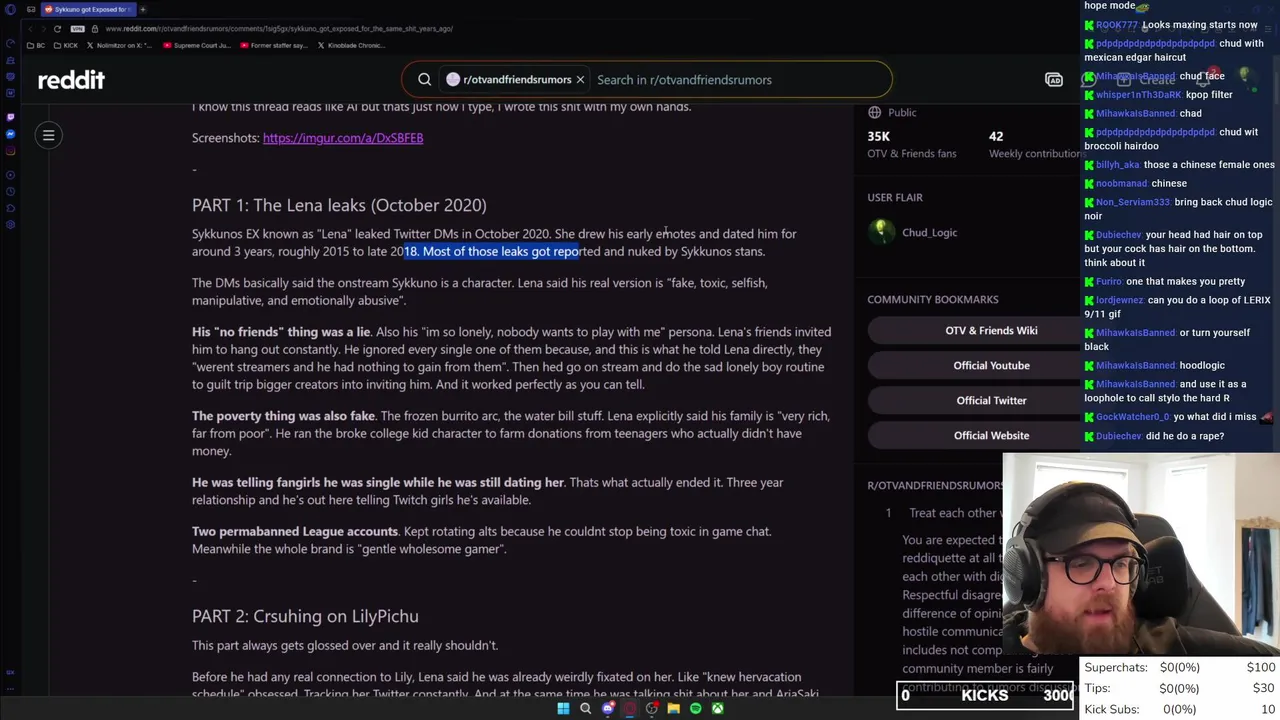Click the browser address bar URL
The width and height of the screenshot is (1280, 720).
coord(279,29)
